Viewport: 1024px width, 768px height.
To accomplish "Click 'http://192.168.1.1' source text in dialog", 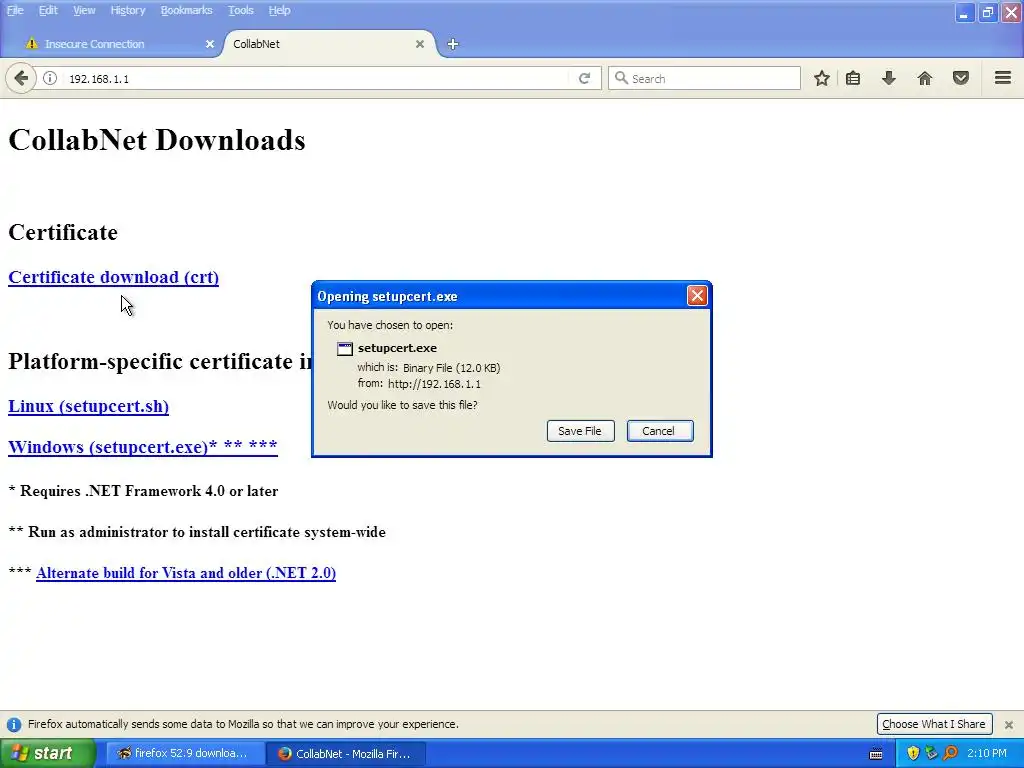I will point(434,384).
